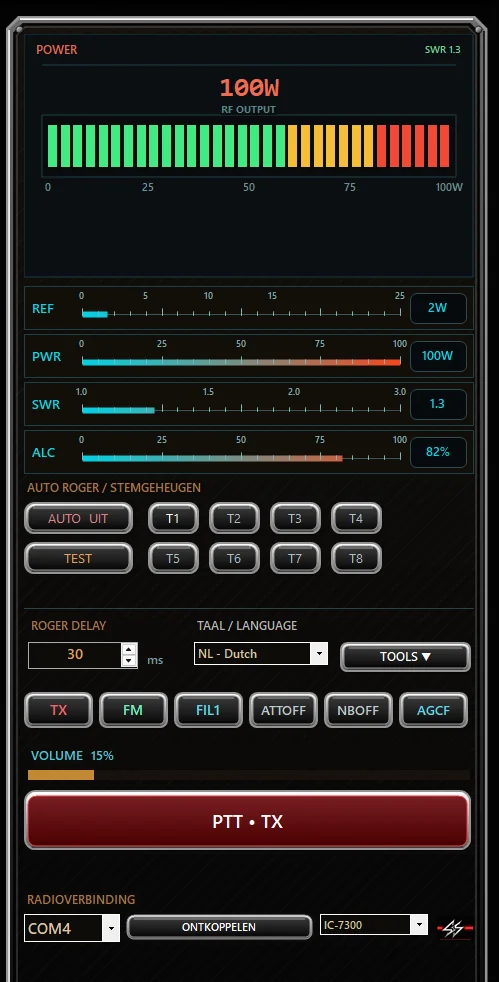
Task: Click the AUTO ROGER / STEMGEHEUGEN heading
Action: (x=114, y=487)
